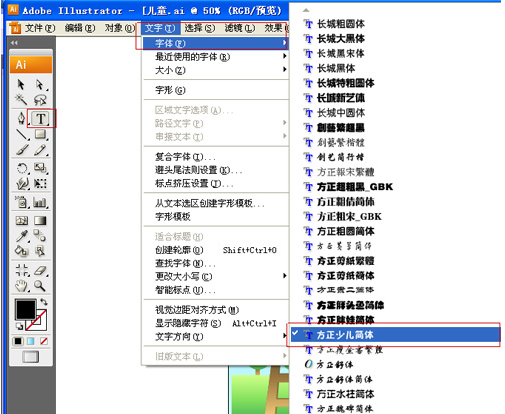Swap fill and stroke colors arrow

(44, 302)
